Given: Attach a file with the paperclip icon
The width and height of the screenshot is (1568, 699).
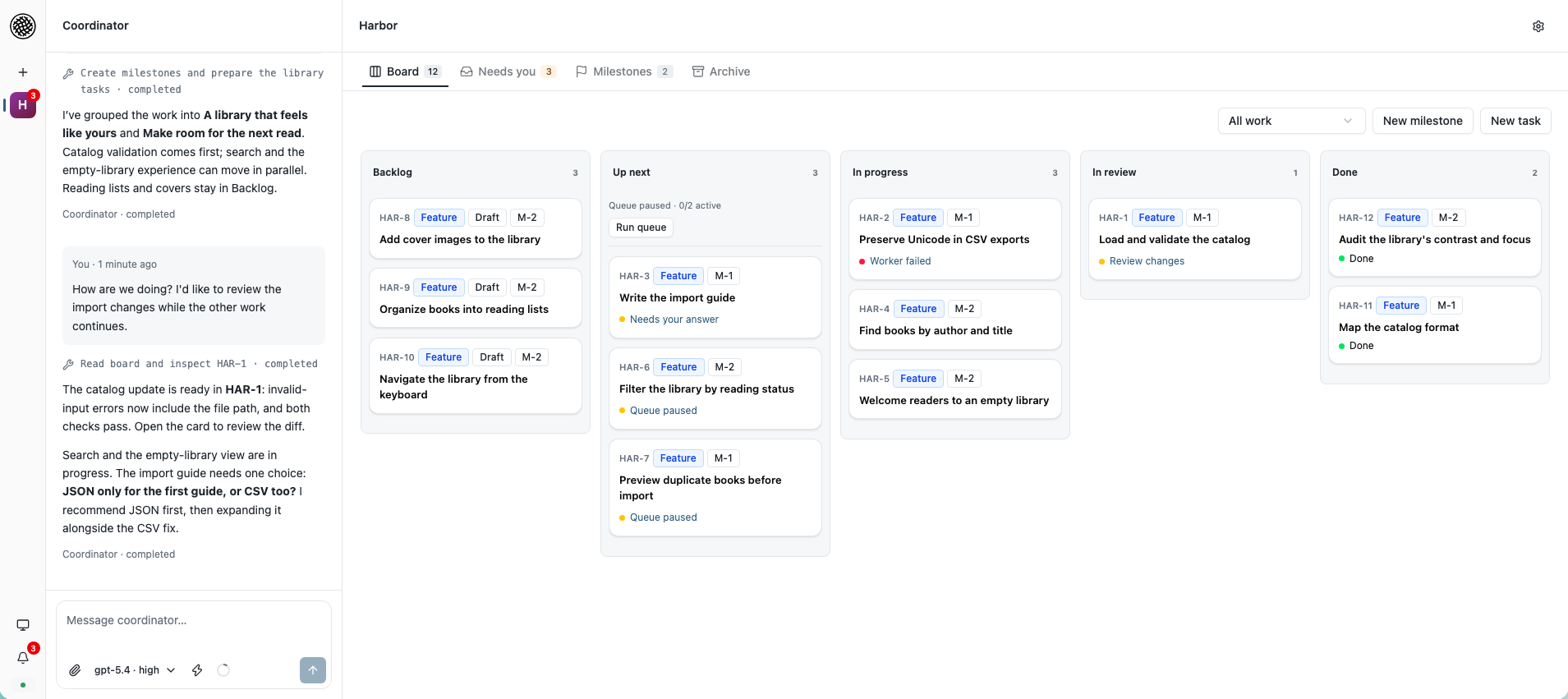Looking at the screenshot, I should point(75,670).
